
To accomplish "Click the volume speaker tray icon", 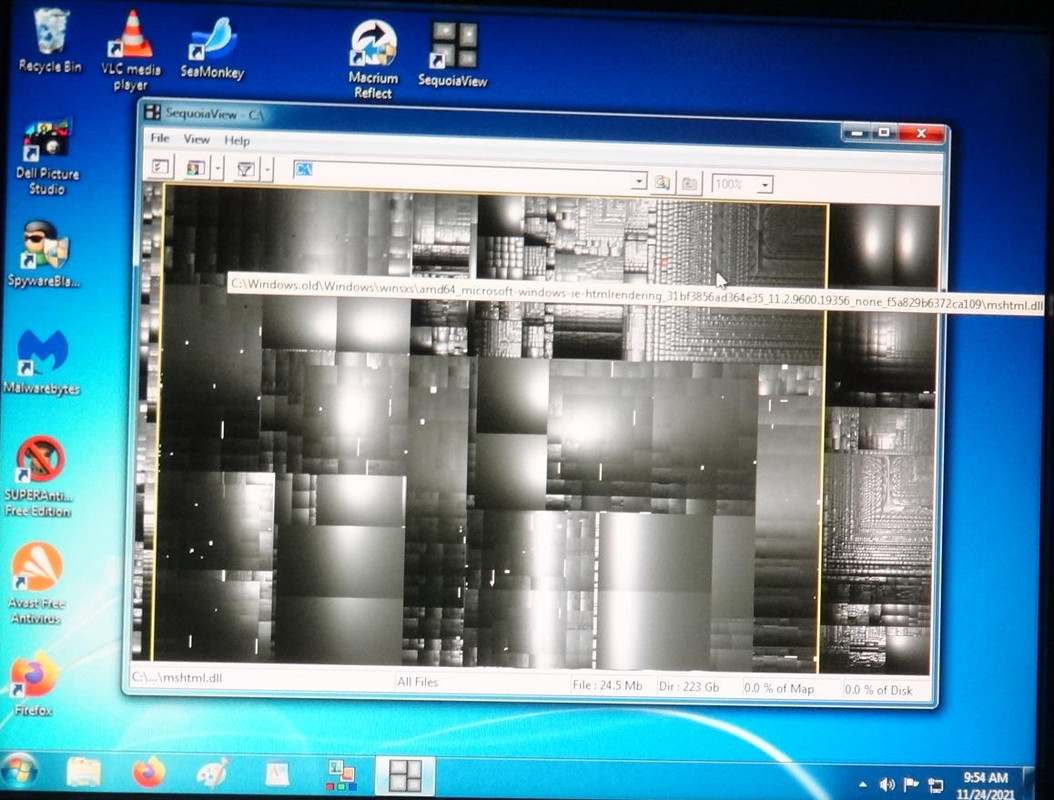I will 887,784.
